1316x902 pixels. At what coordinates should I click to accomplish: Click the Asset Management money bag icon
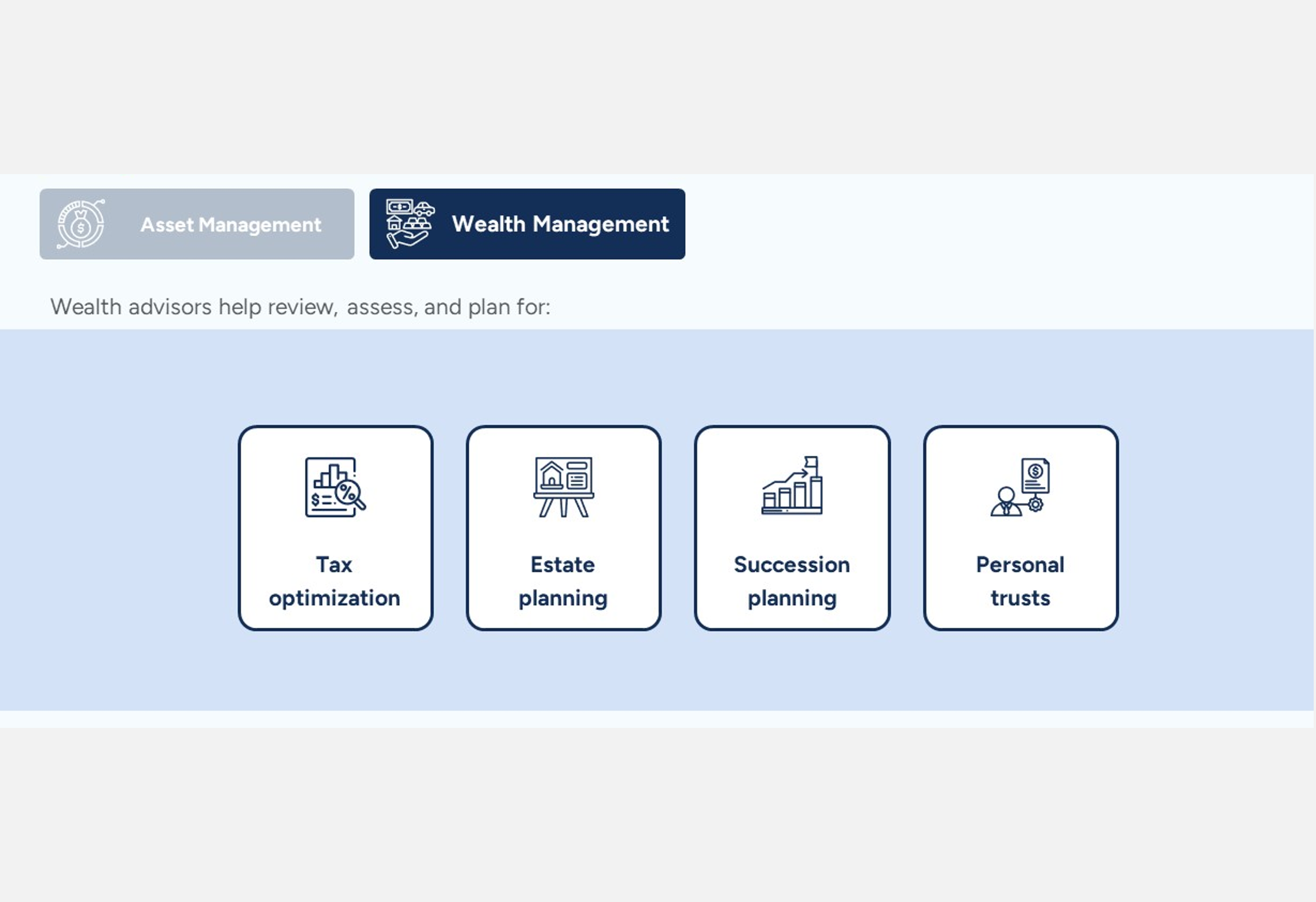[81, 224]
